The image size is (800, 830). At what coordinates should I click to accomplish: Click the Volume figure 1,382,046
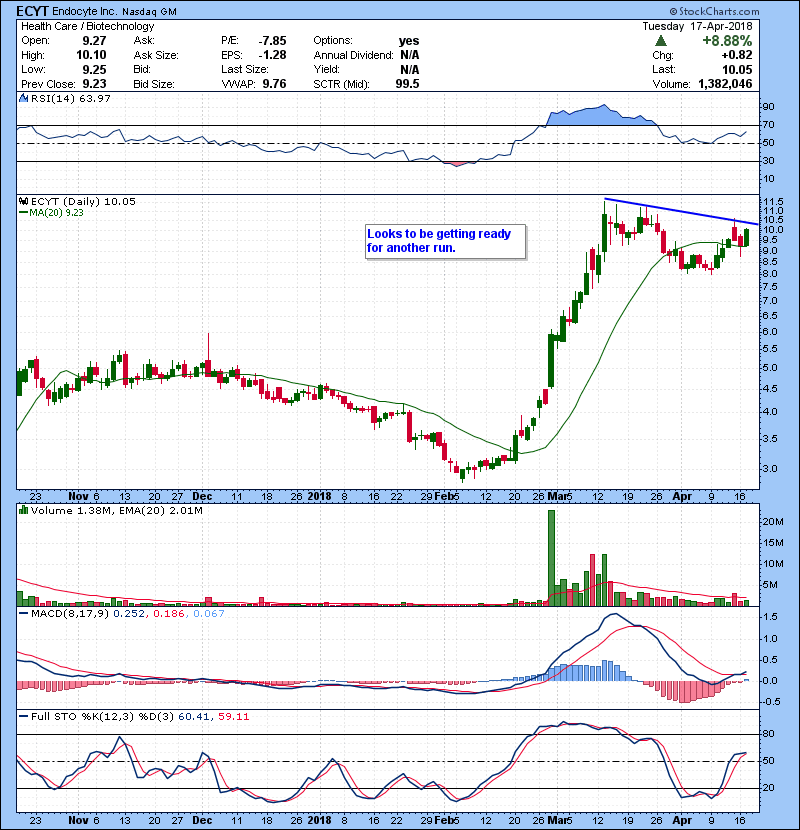725,84
